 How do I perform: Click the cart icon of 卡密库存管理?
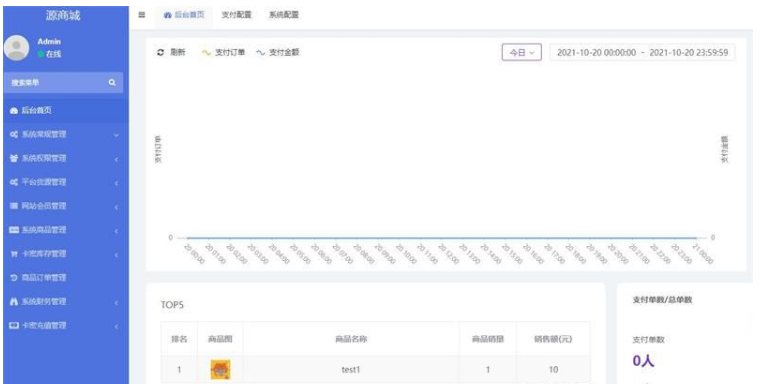[x=14, y=254]
